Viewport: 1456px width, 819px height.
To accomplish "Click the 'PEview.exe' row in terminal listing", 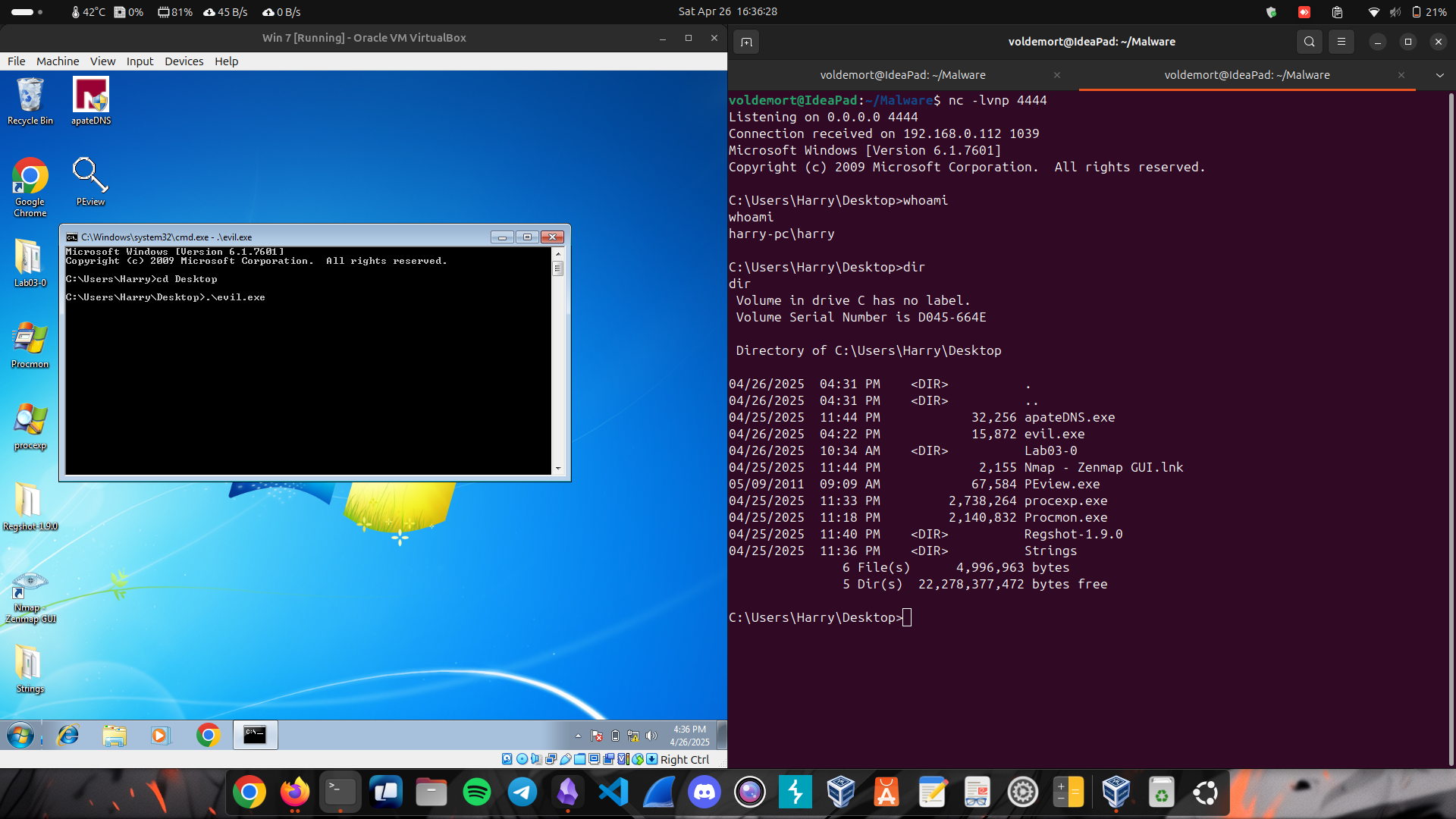I will click(914, 485).
